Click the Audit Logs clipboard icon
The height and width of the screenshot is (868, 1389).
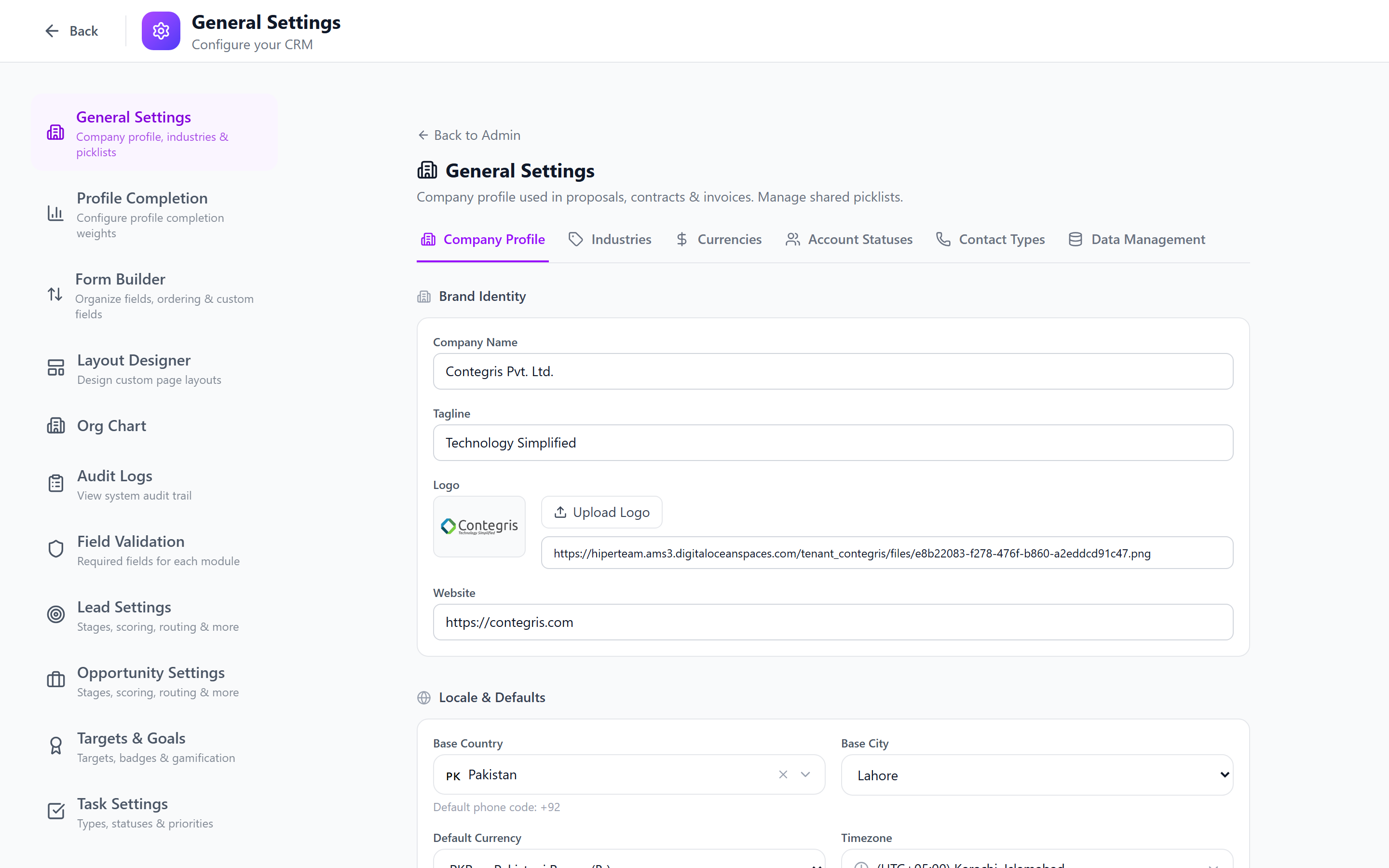point(55,483)
